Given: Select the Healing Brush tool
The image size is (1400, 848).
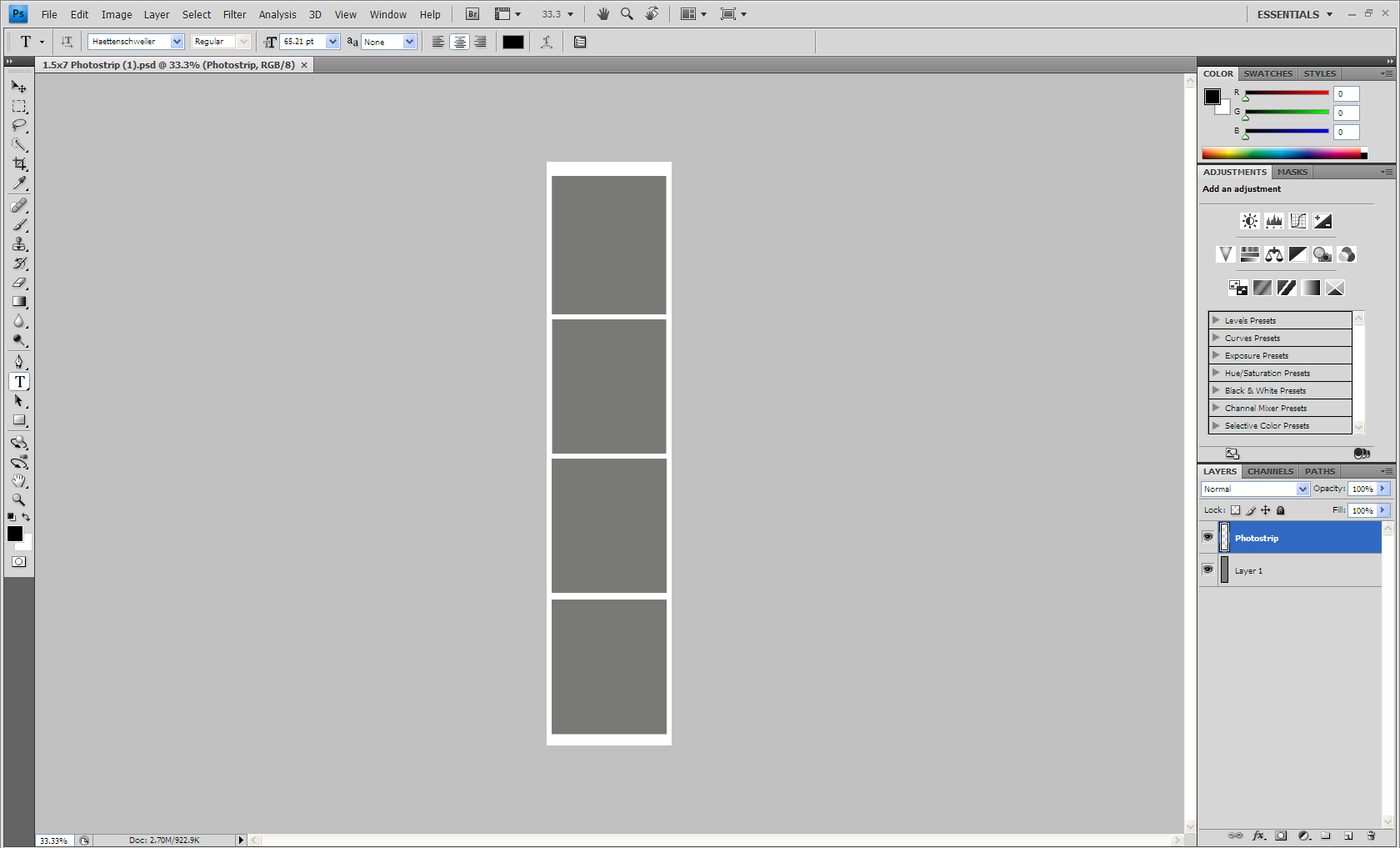Looking at the screenshot, I should coord(19,205).
